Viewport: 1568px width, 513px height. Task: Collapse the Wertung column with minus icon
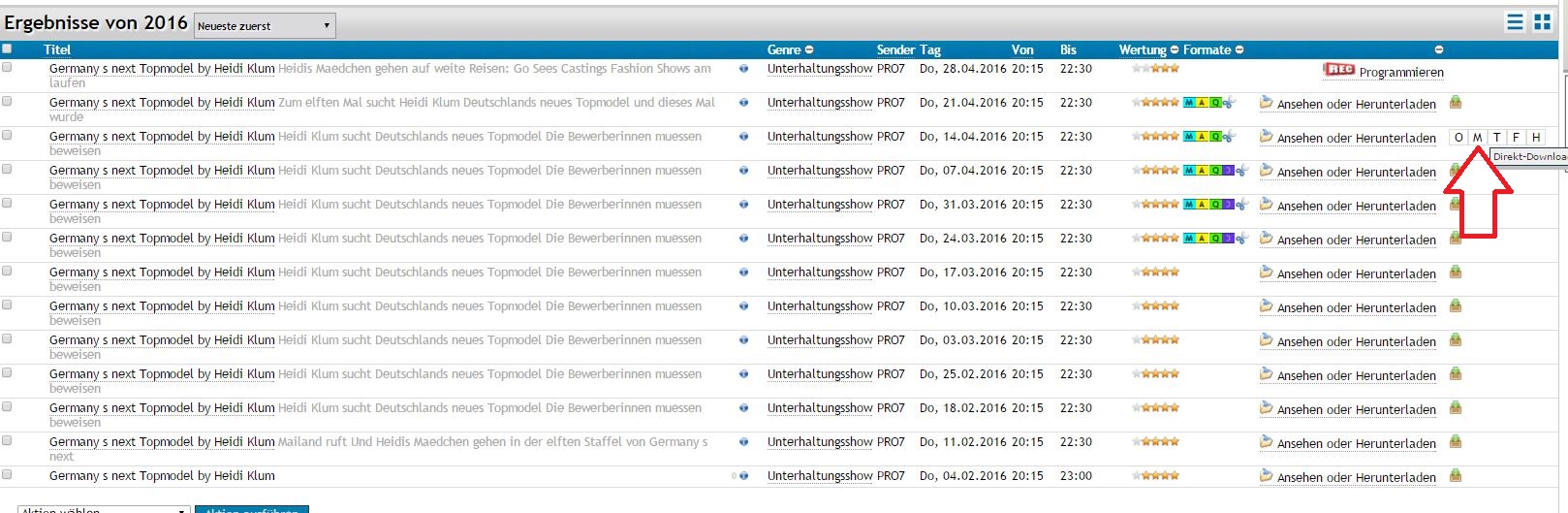point(1175,49)
